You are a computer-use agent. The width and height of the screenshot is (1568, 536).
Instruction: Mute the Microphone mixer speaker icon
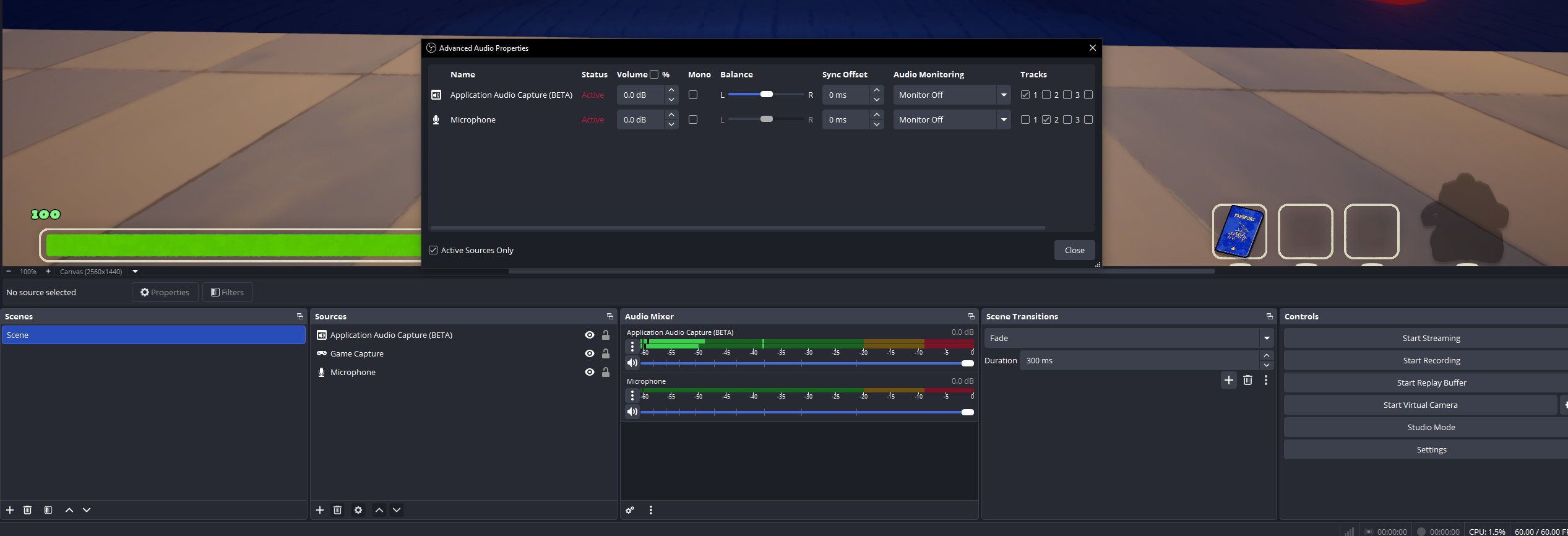click(632, 412)
